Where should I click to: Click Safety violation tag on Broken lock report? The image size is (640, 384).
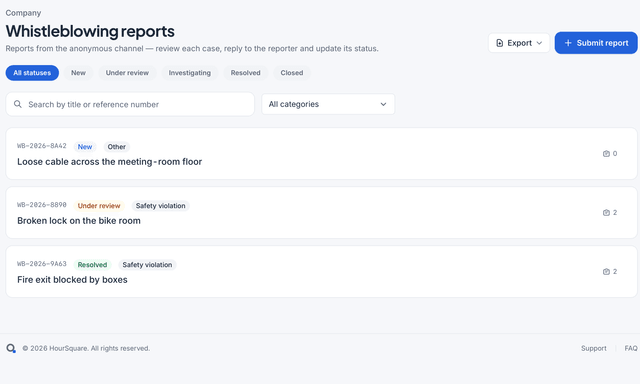(x=160, y=206)
